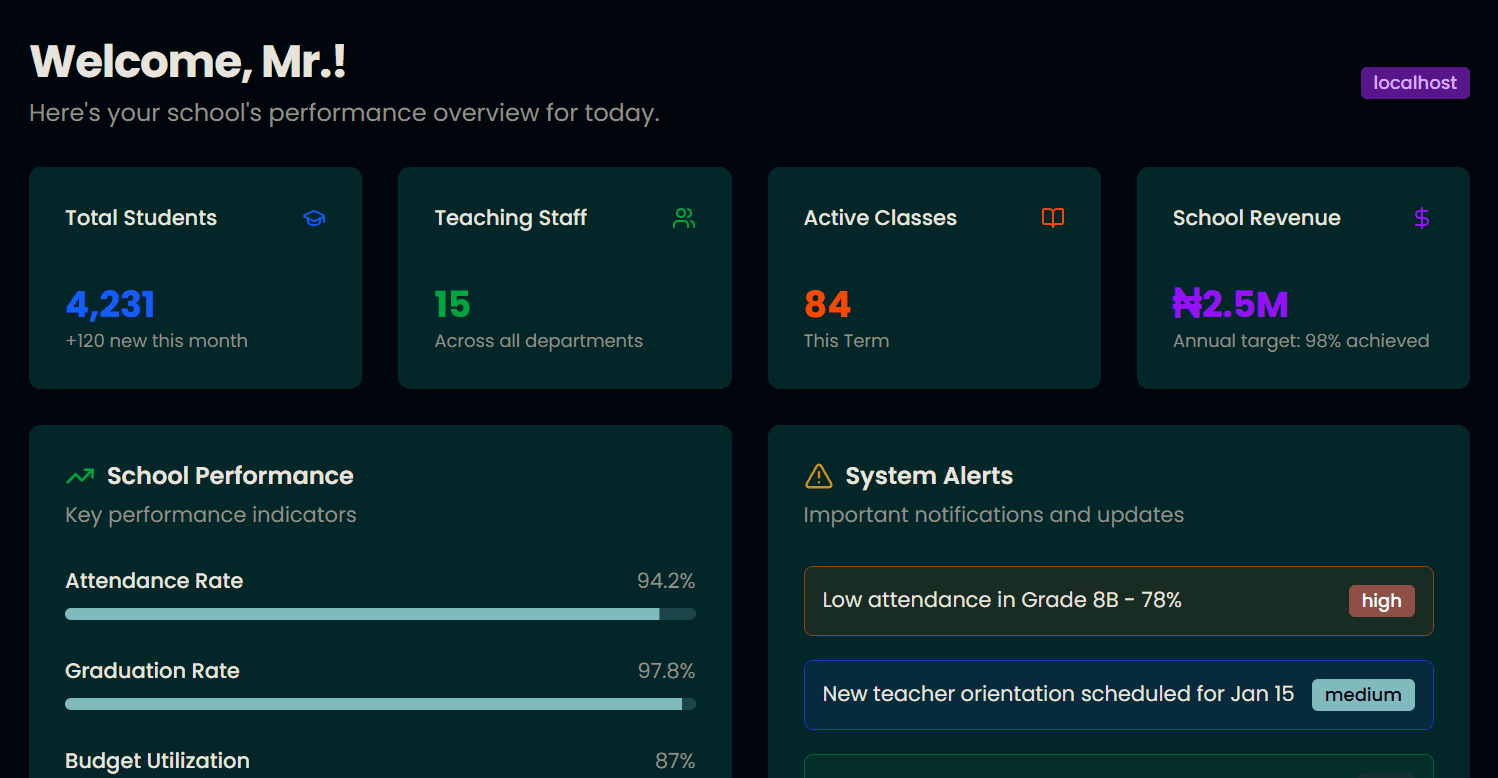Open the New teacher orientation alert
Image resolution: width=1498 pixels, height=778 pixels.
coord(1058,694)
